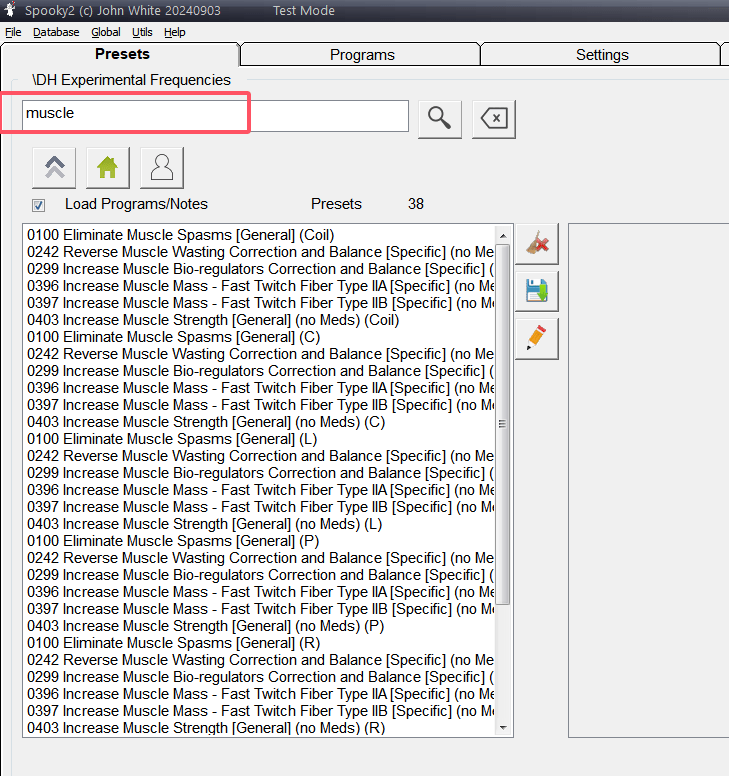Viewport: 729px width, 776px height.
Task: Switch to the Settings tab
Action: (602, 55)
